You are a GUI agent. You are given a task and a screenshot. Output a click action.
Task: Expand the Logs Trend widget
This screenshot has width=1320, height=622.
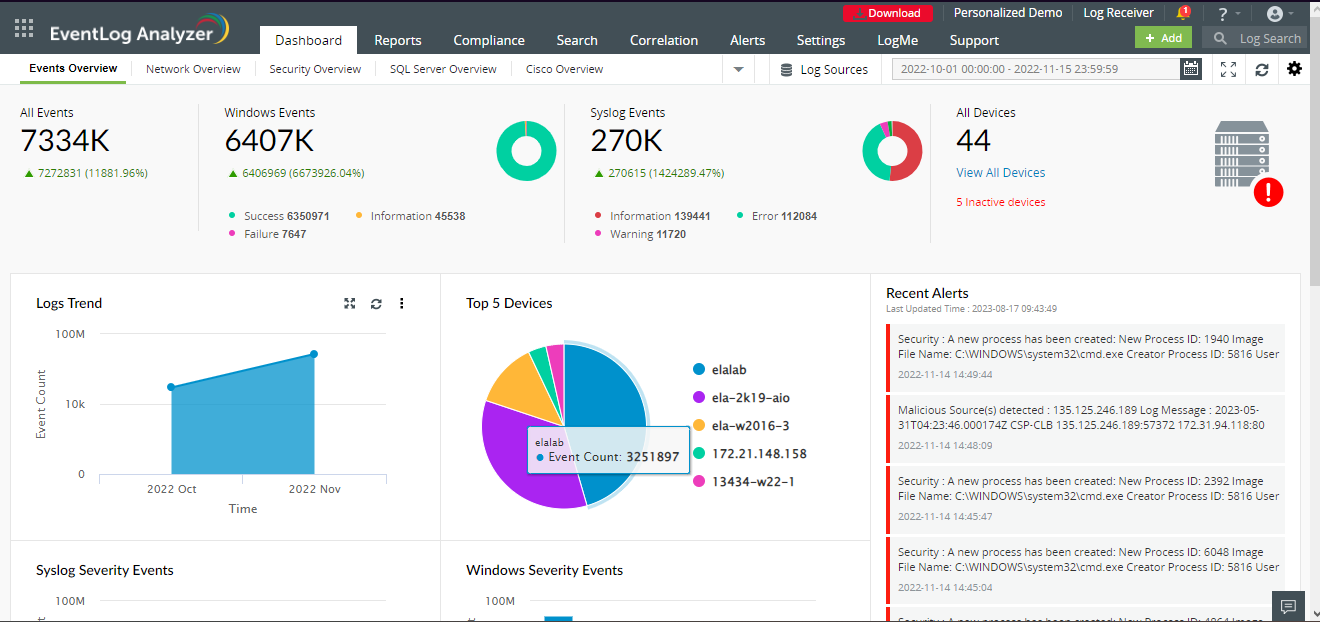(350, 303)
